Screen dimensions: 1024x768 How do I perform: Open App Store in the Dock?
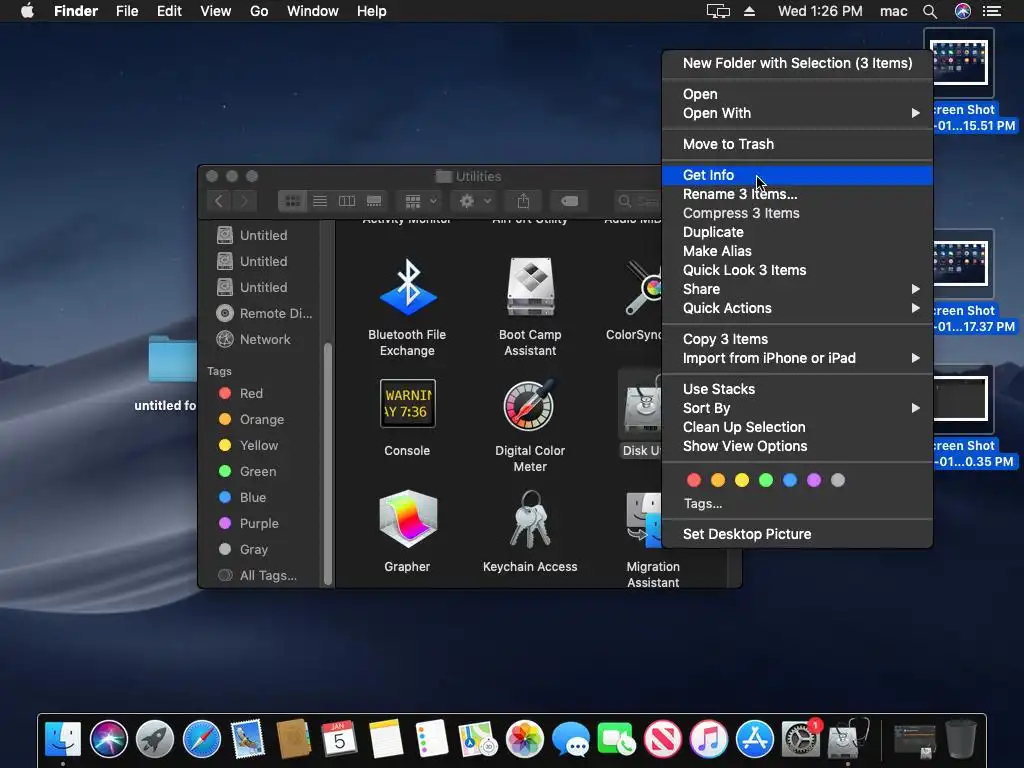pos(755,739)
